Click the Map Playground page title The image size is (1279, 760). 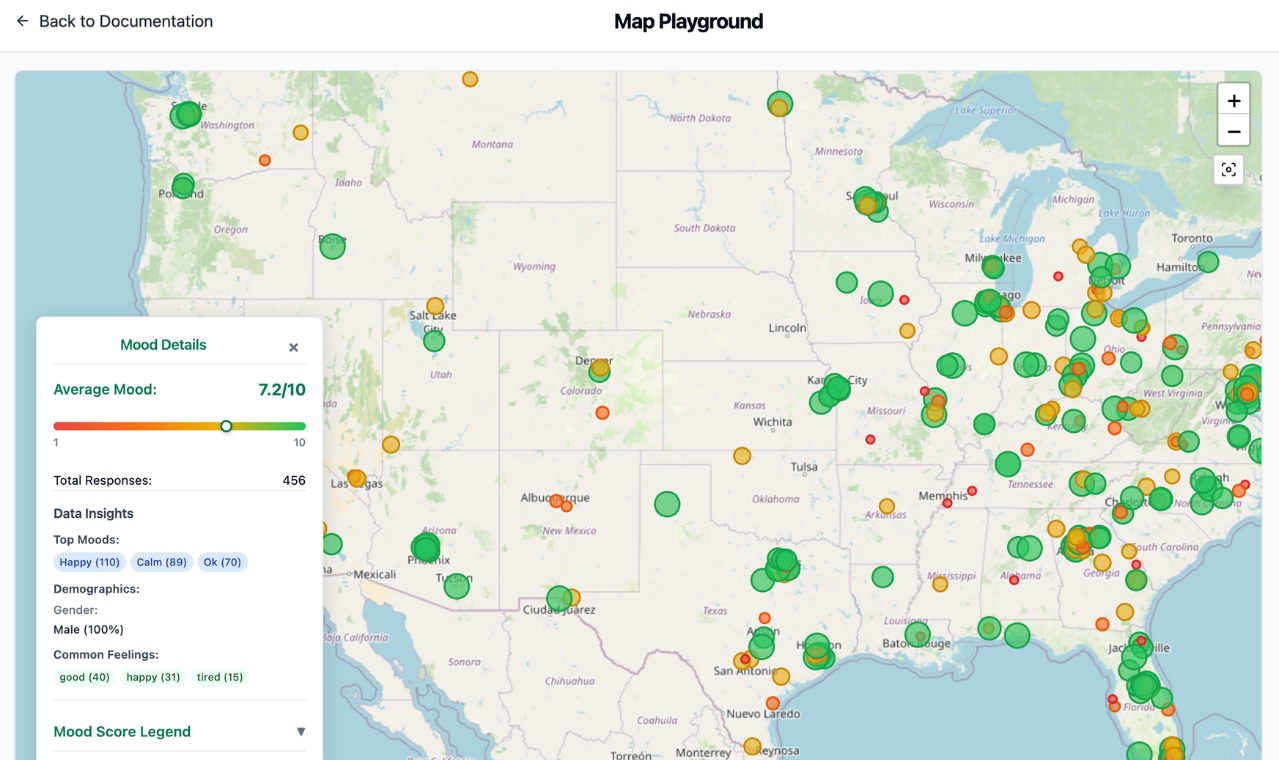click(689, 21)
